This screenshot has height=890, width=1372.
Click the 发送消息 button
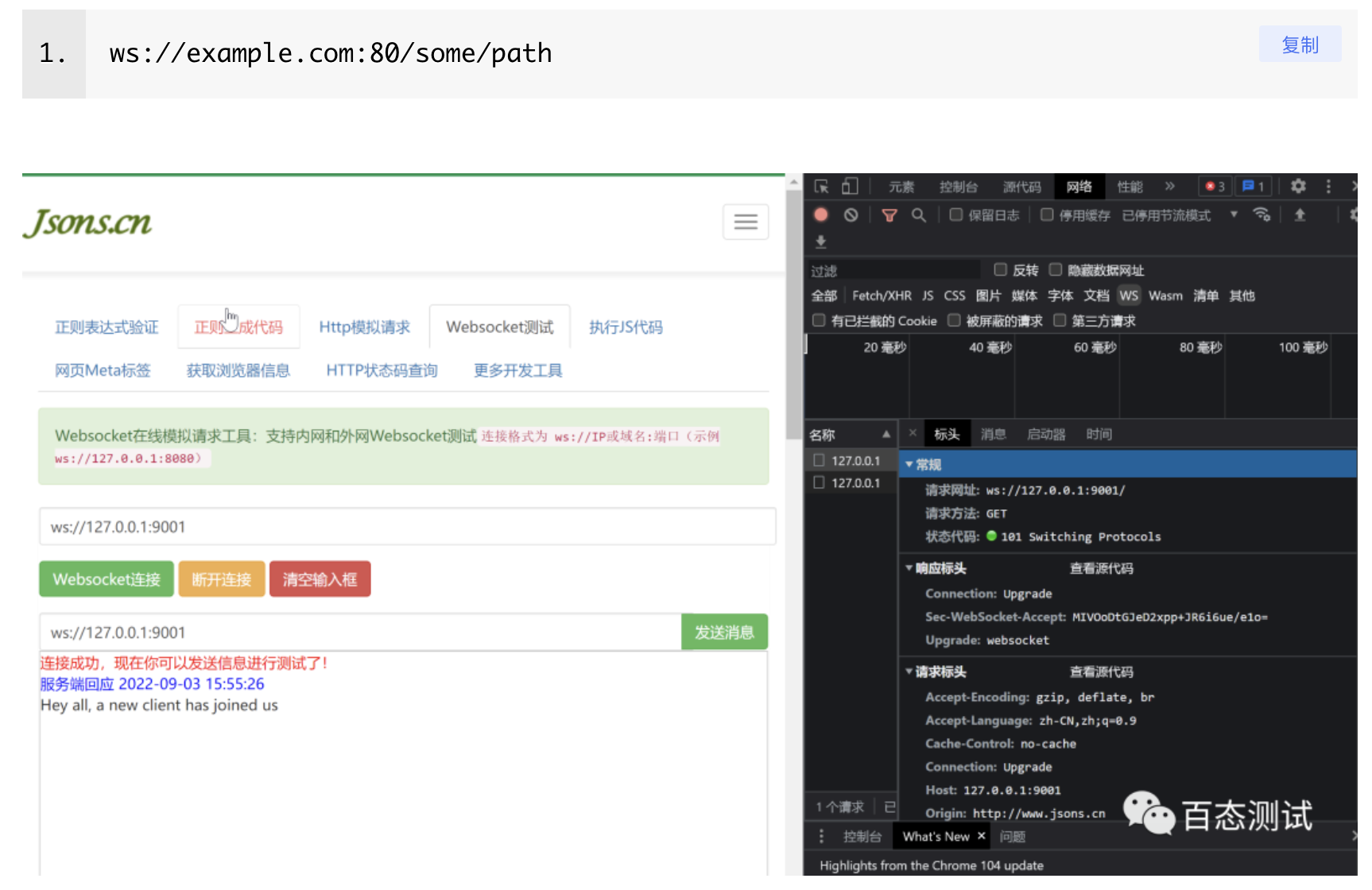click(x=724, y=633)
